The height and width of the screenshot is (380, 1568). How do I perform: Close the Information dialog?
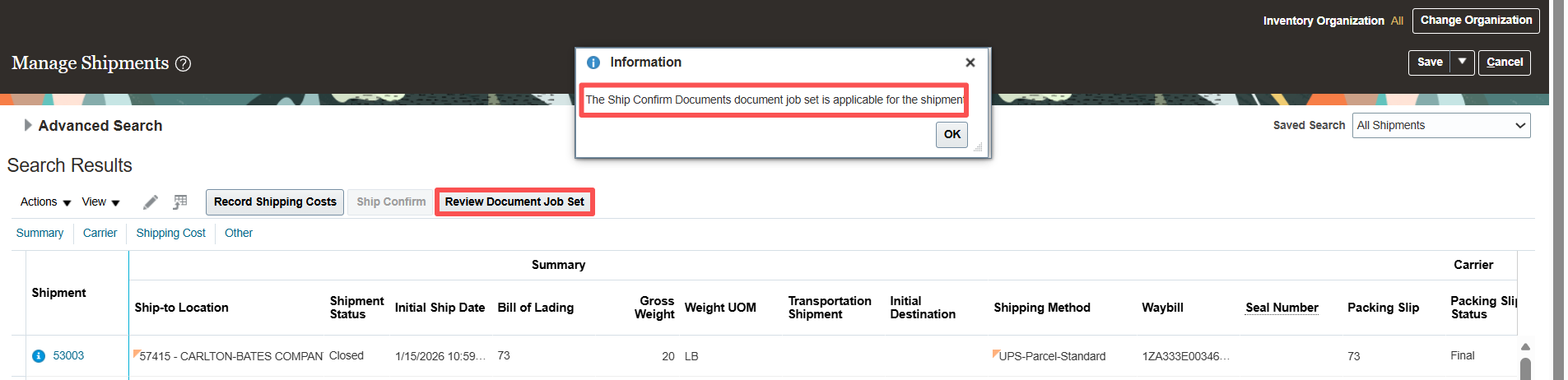[x=970, y=63]
